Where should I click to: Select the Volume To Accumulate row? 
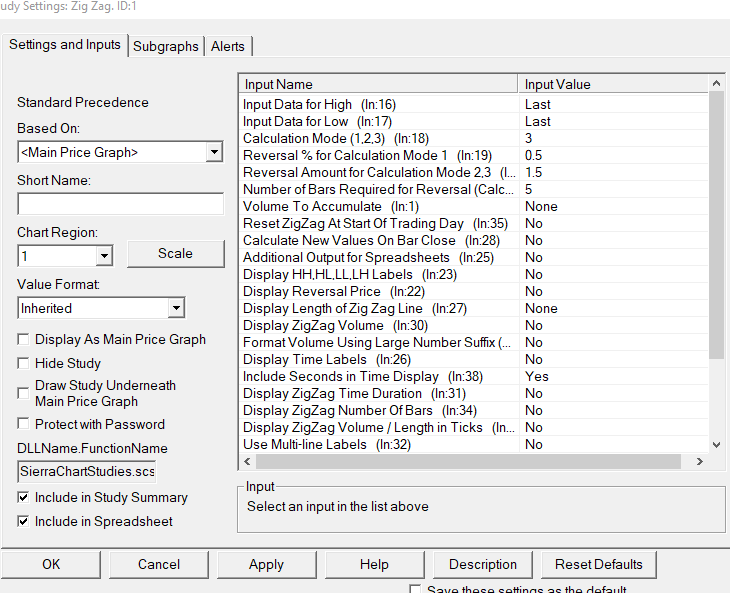coord(474,206)
